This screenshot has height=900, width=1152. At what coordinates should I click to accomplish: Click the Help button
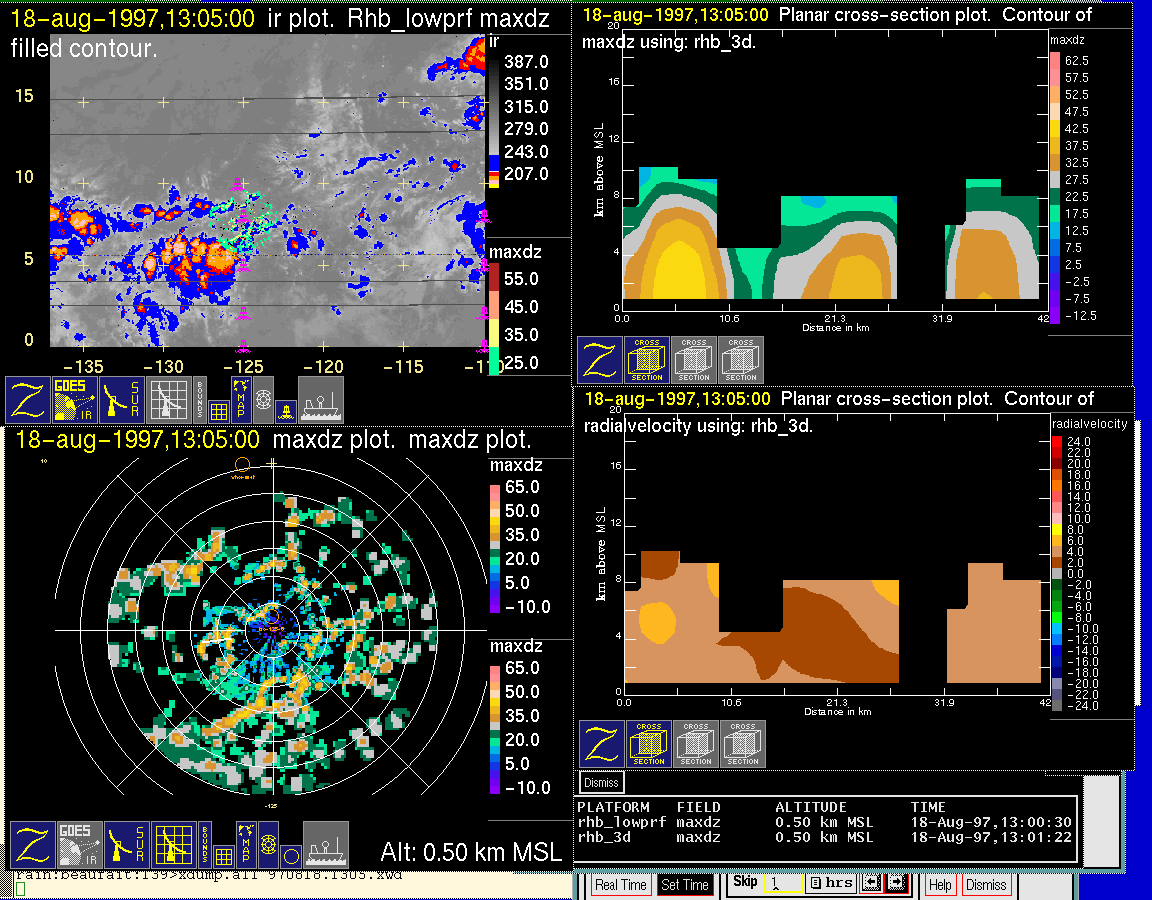click(x=940, y=885)
